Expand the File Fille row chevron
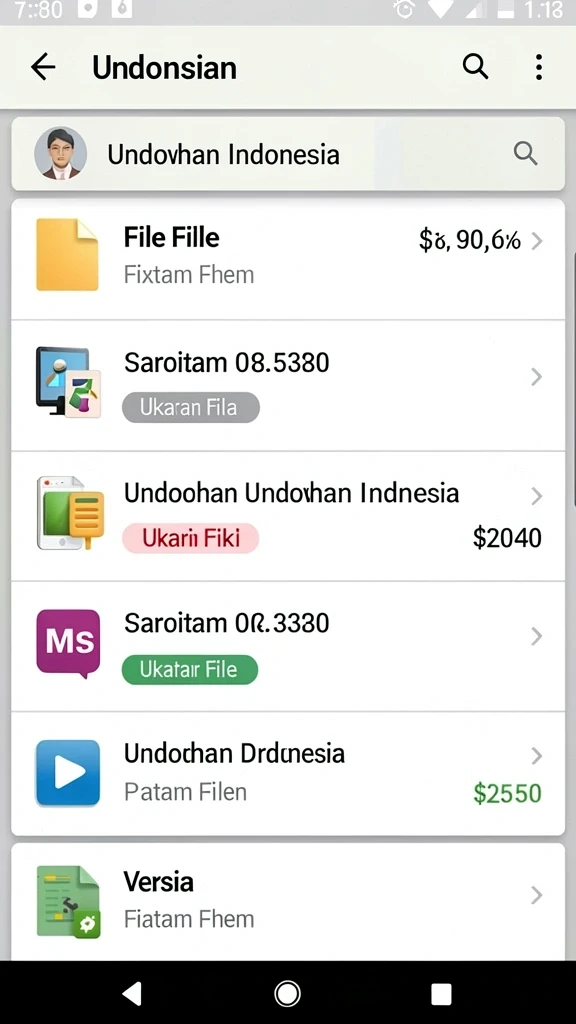This screenshot has height=1024, width=576. (537, 241)
